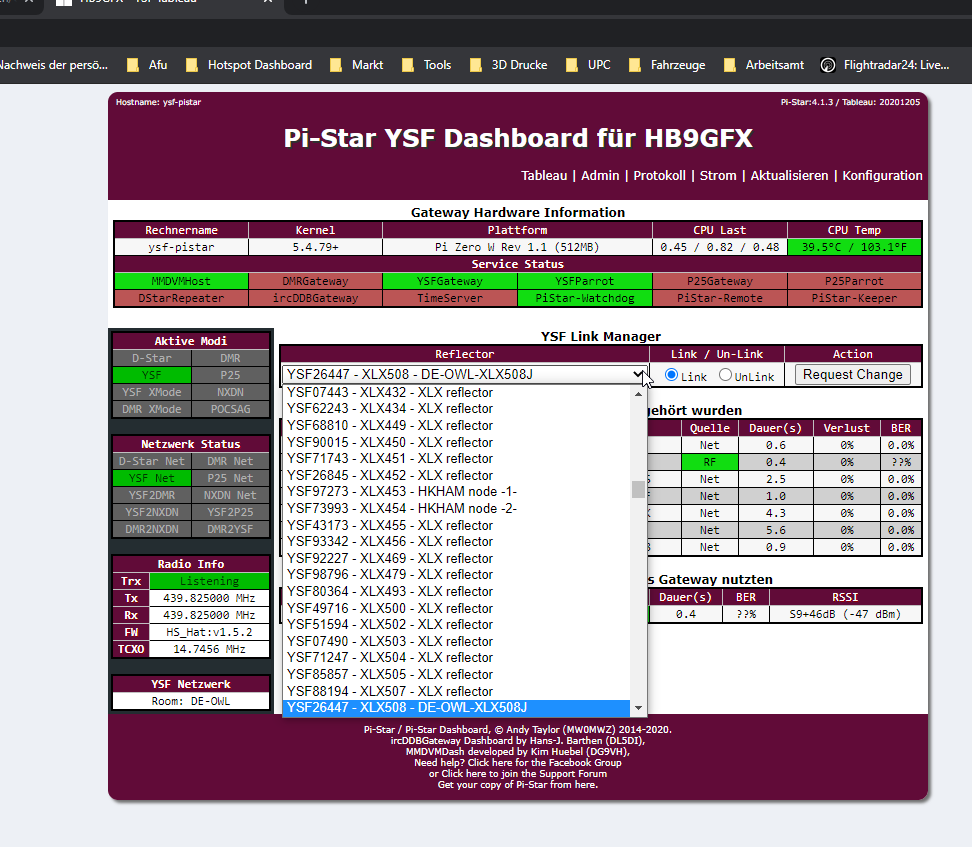Choose YSF49716 - XLX500 reflector option
This screenshot has width=972, height=847.
(456, 608)
